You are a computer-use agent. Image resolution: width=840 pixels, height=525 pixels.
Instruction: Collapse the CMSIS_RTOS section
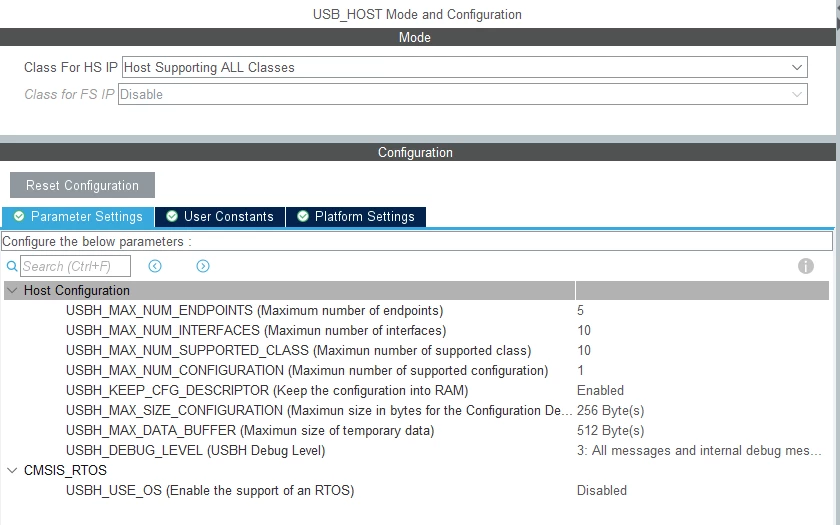tap(12, 470)
